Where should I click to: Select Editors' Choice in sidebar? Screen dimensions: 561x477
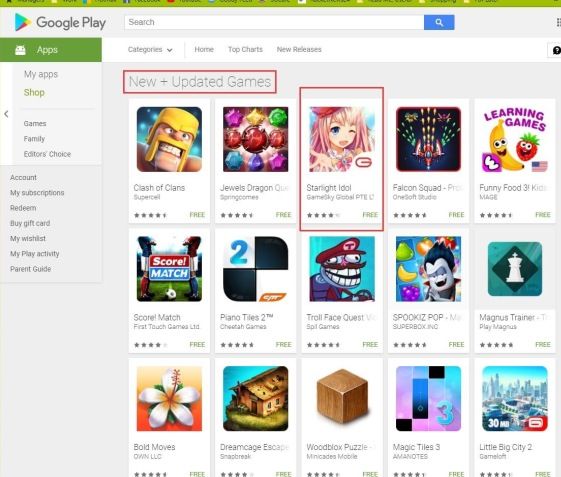[47, 154]
